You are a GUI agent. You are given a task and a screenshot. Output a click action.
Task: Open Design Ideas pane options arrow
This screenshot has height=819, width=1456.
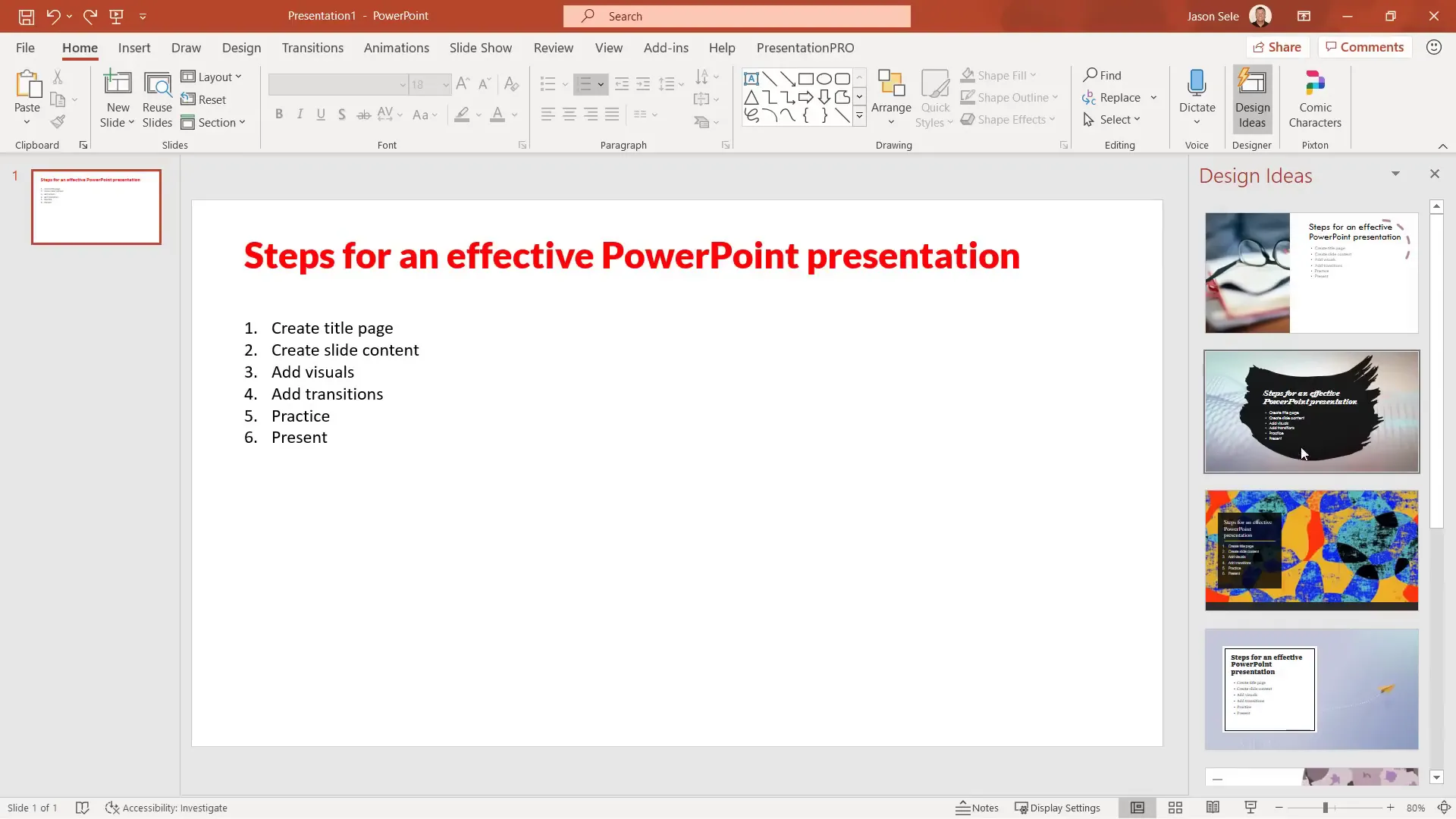click(1395, 174)
